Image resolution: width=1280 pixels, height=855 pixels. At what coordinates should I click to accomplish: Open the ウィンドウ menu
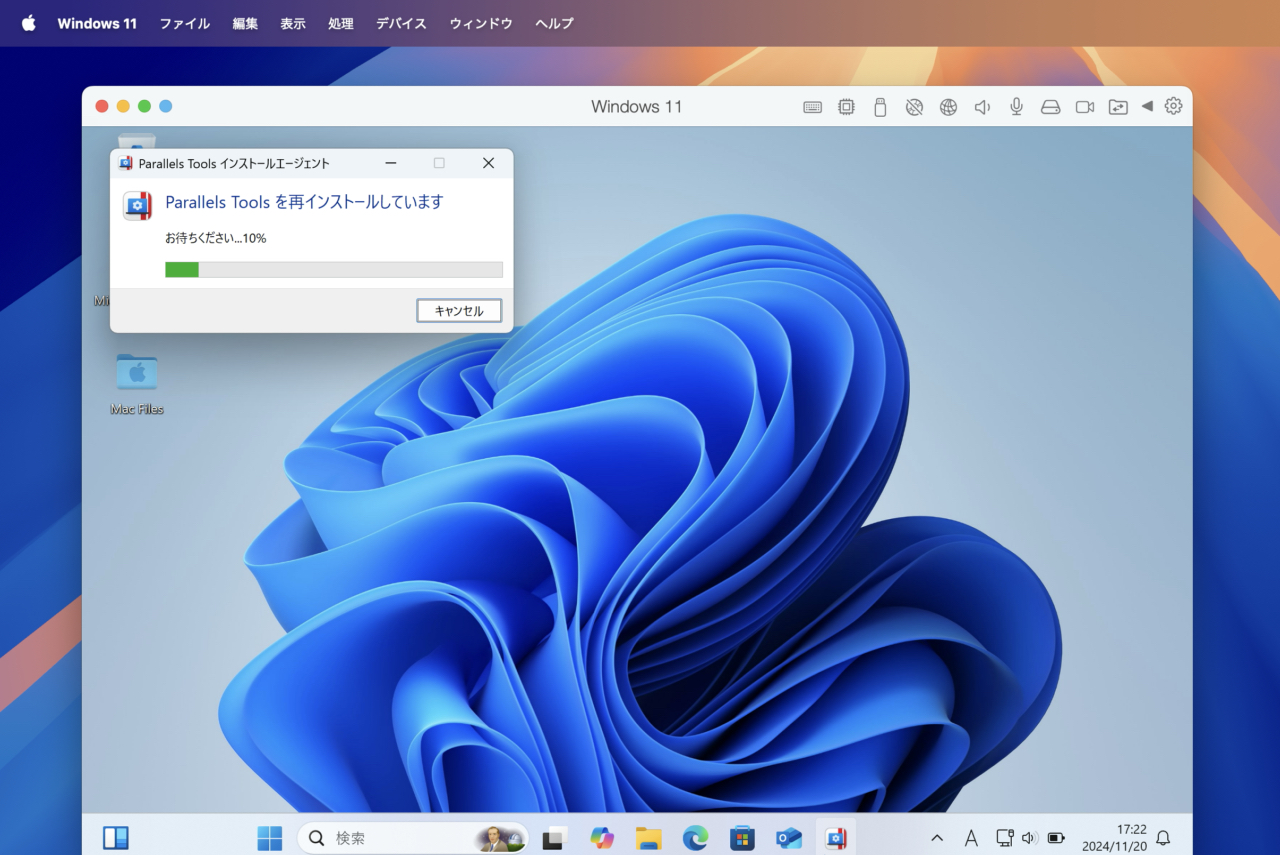(481, 23)
